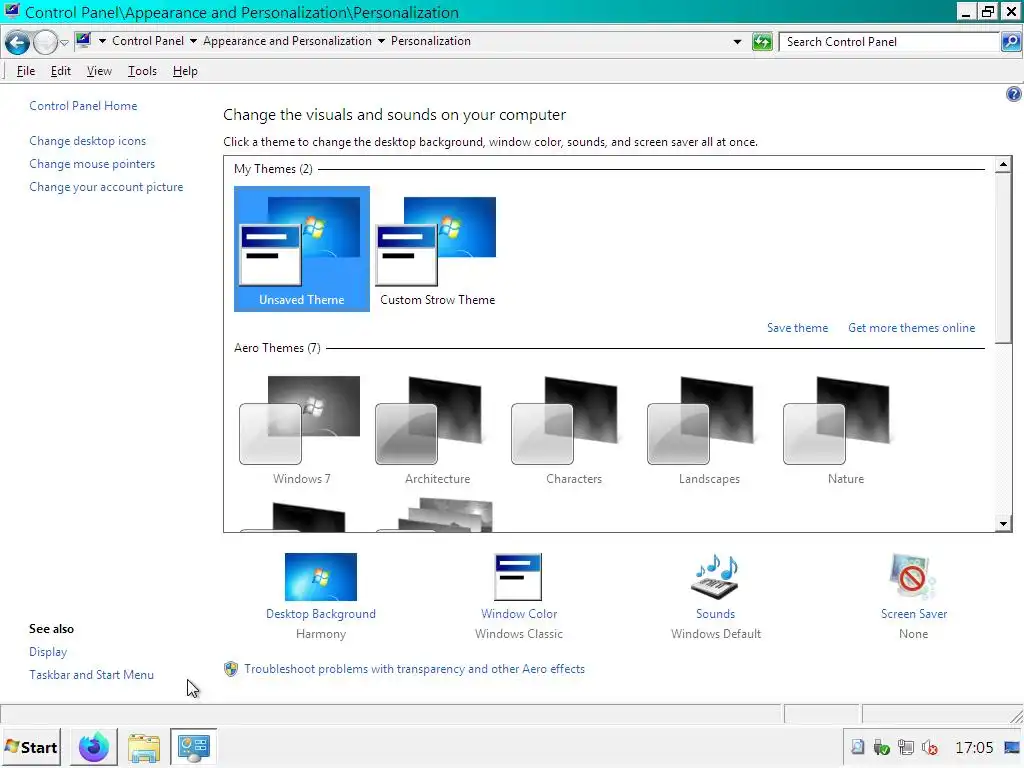Open the Screen Saver icon
Screen dimensions: 1024x768
913,577
